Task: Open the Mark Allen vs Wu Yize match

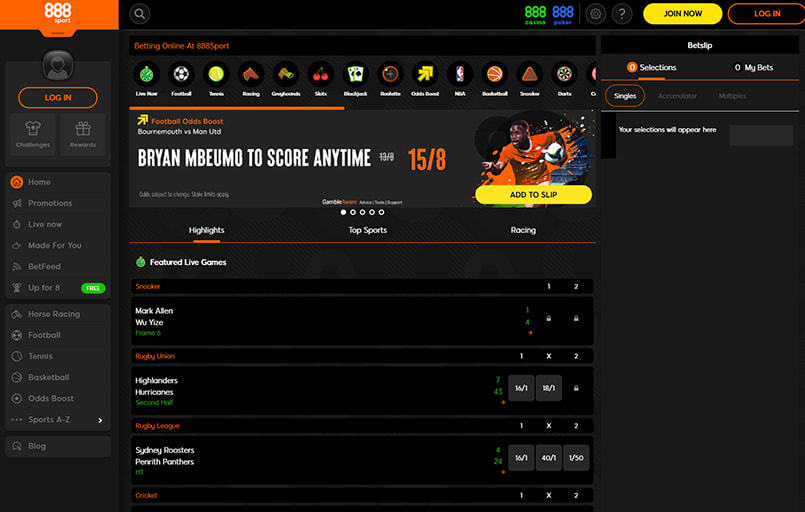Action: 362,321
